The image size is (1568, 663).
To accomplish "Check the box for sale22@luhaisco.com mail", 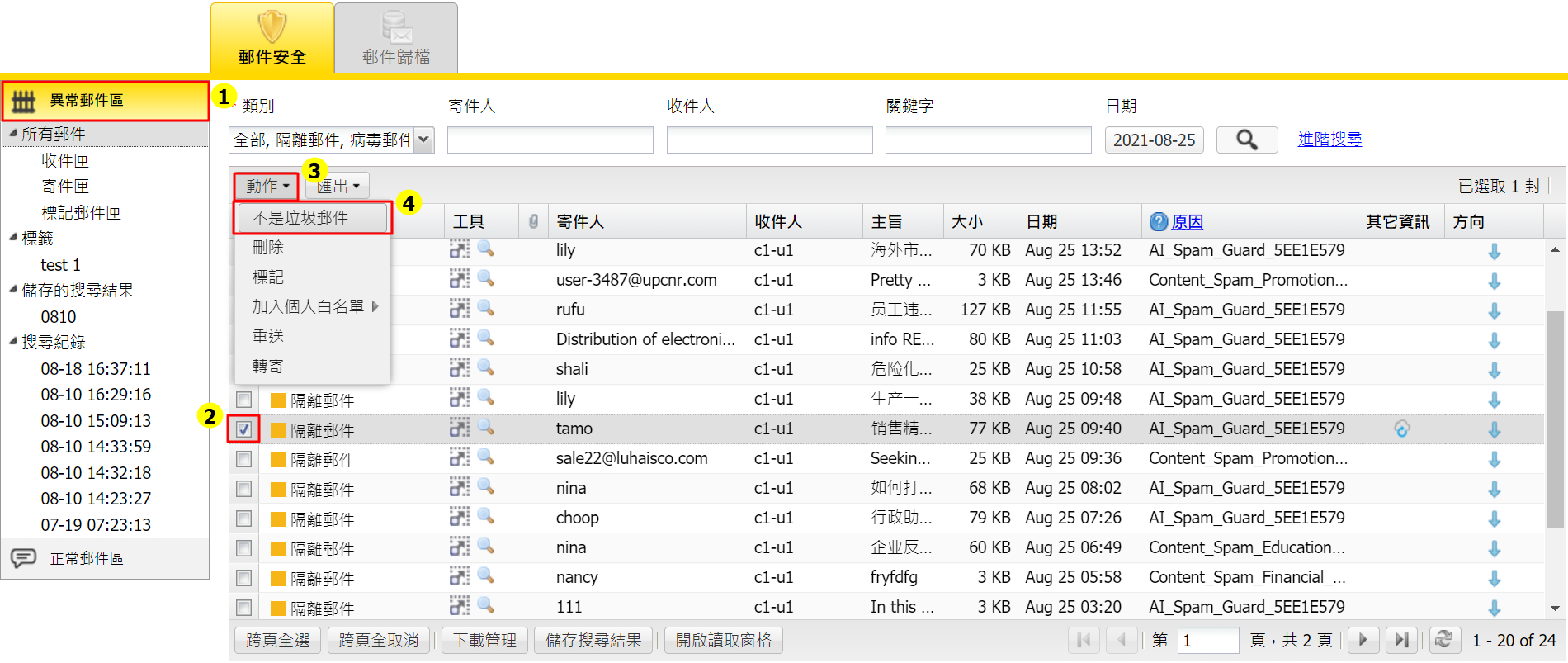I will (243, 459).
